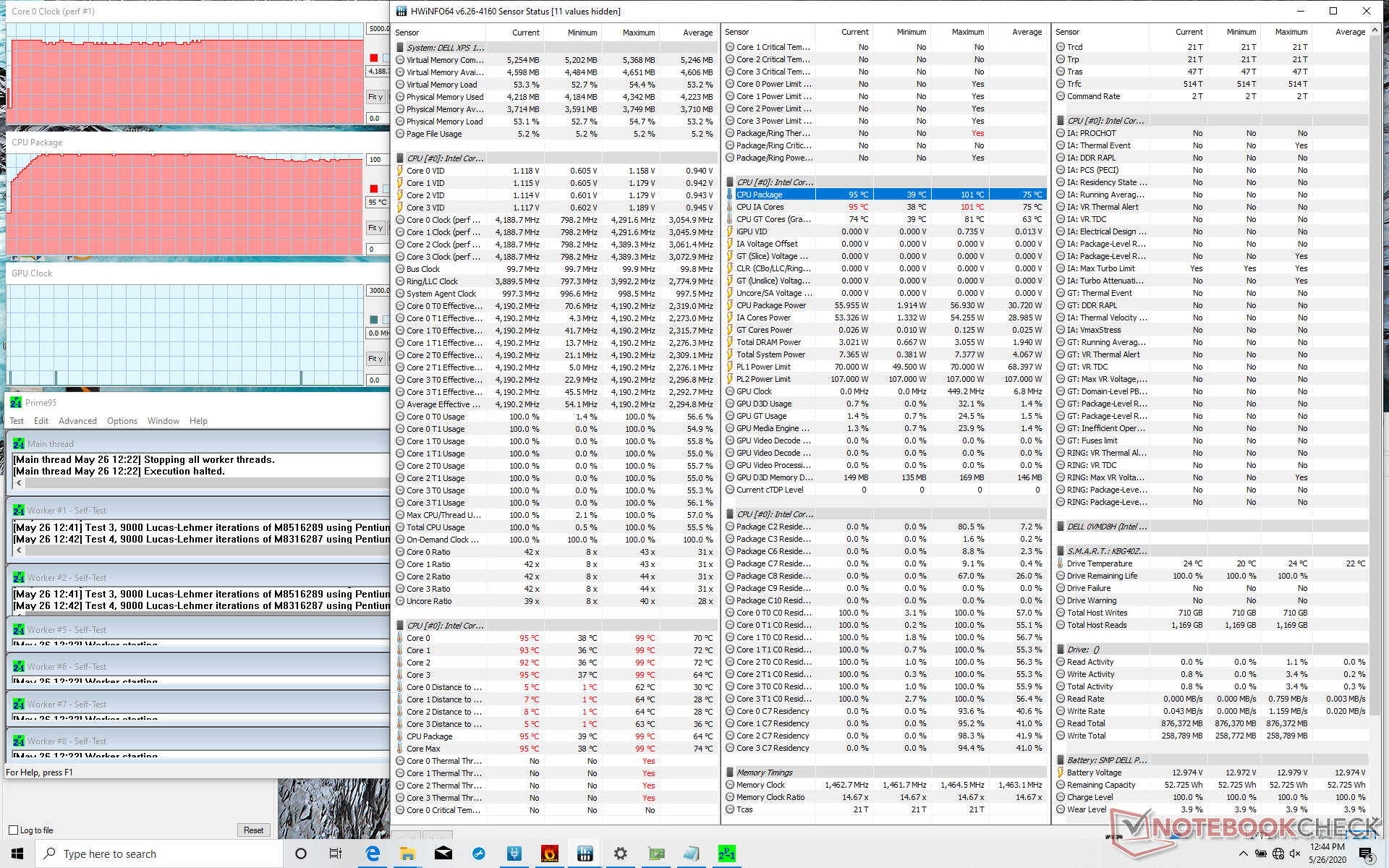Enable the Log to file checkbox
This screenshot has height=868, width=1389.
13,830
